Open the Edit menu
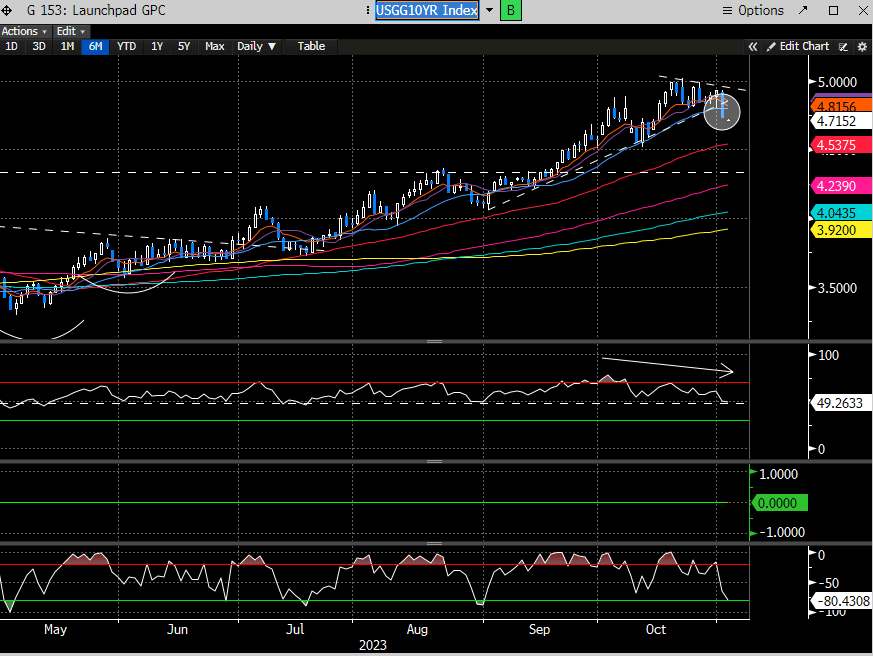The image size is (873, 656). (x=69, y=31)
